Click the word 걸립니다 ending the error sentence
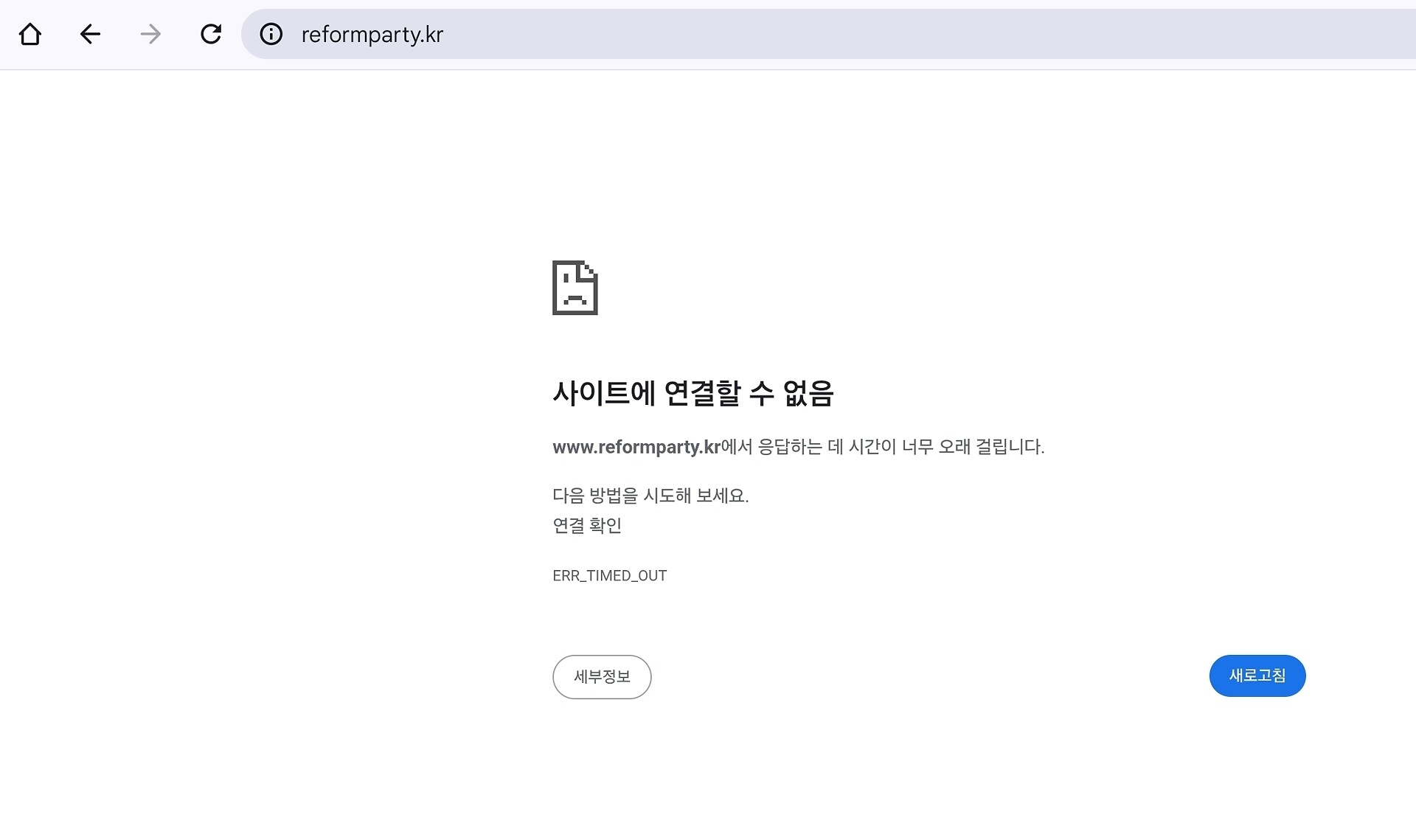Screen dimensions: 1416x840 click(x=1009, y=447)
